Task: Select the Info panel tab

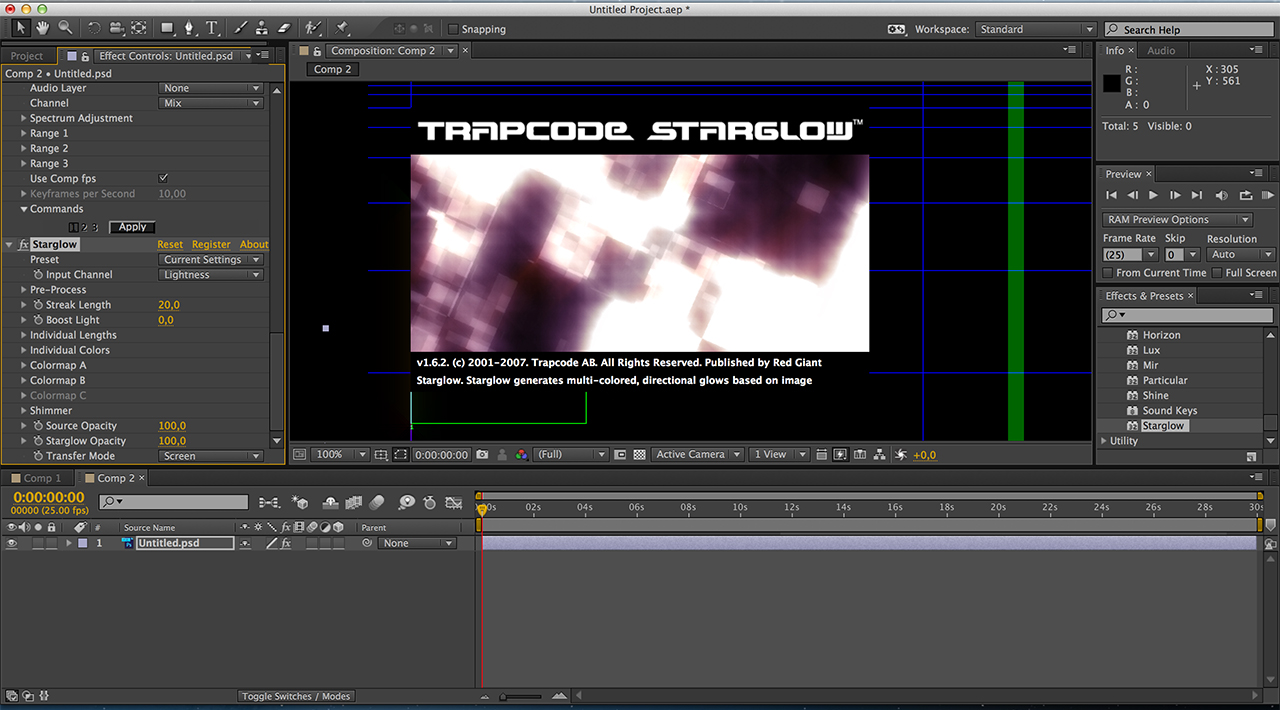Action: [1115, 51]
